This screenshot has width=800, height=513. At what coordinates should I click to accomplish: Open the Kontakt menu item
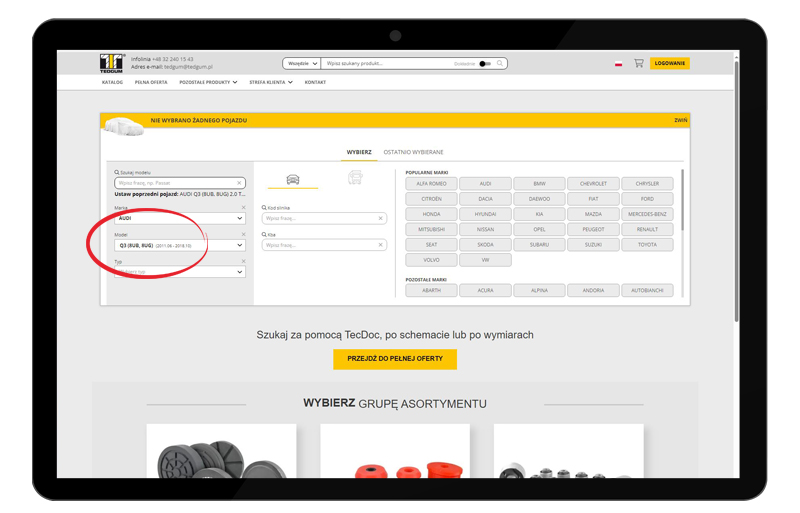click(x=315, y=82)
